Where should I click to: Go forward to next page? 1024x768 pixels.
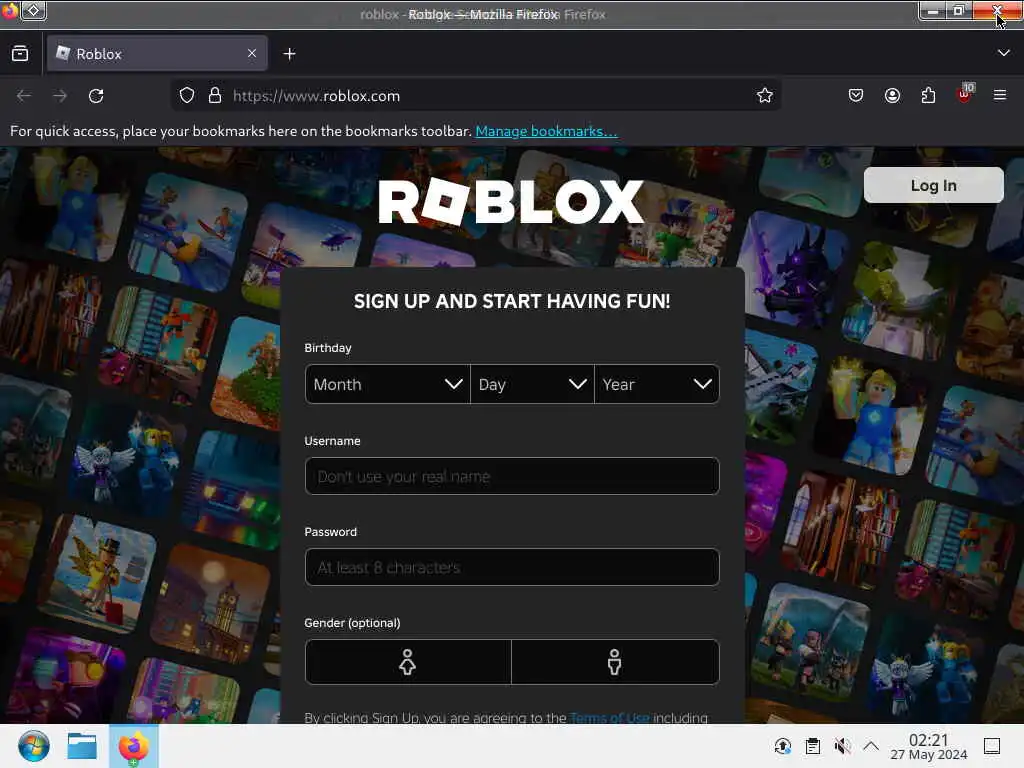[x=60, y=96]
